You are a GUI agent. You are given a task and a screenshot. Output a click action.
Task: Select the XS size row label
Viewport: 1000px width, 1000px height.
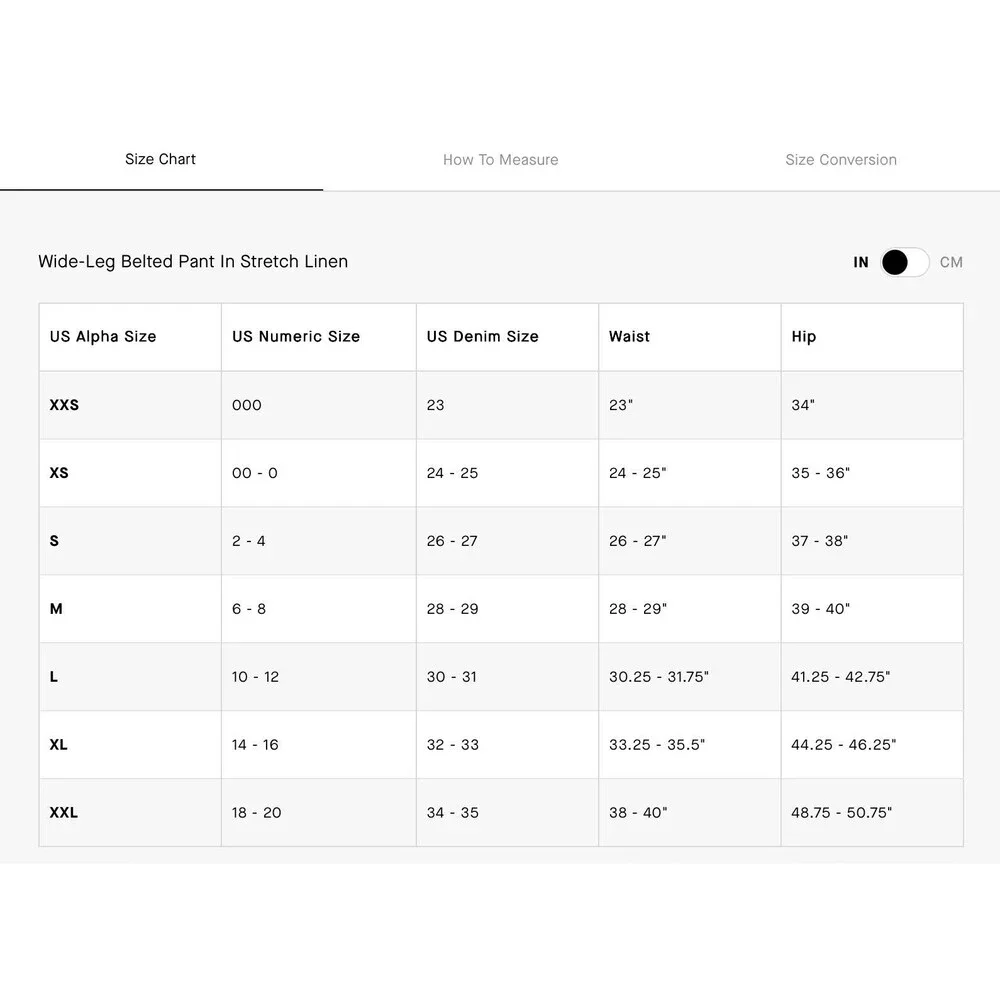click(x=59, y=473)
